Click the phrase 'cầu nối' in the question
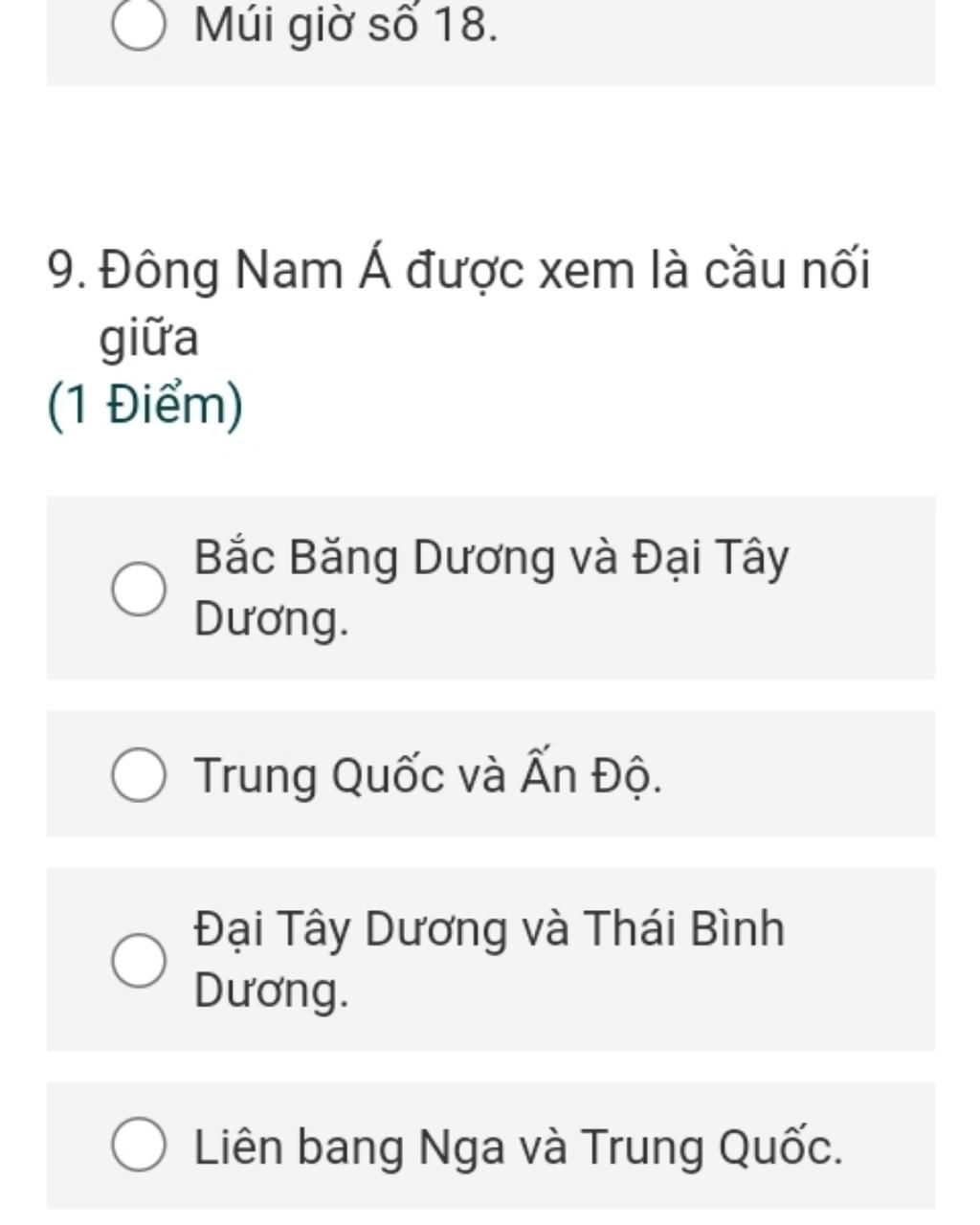The height and width of the screenshot is (1225, 980). (x=787, y=270)
